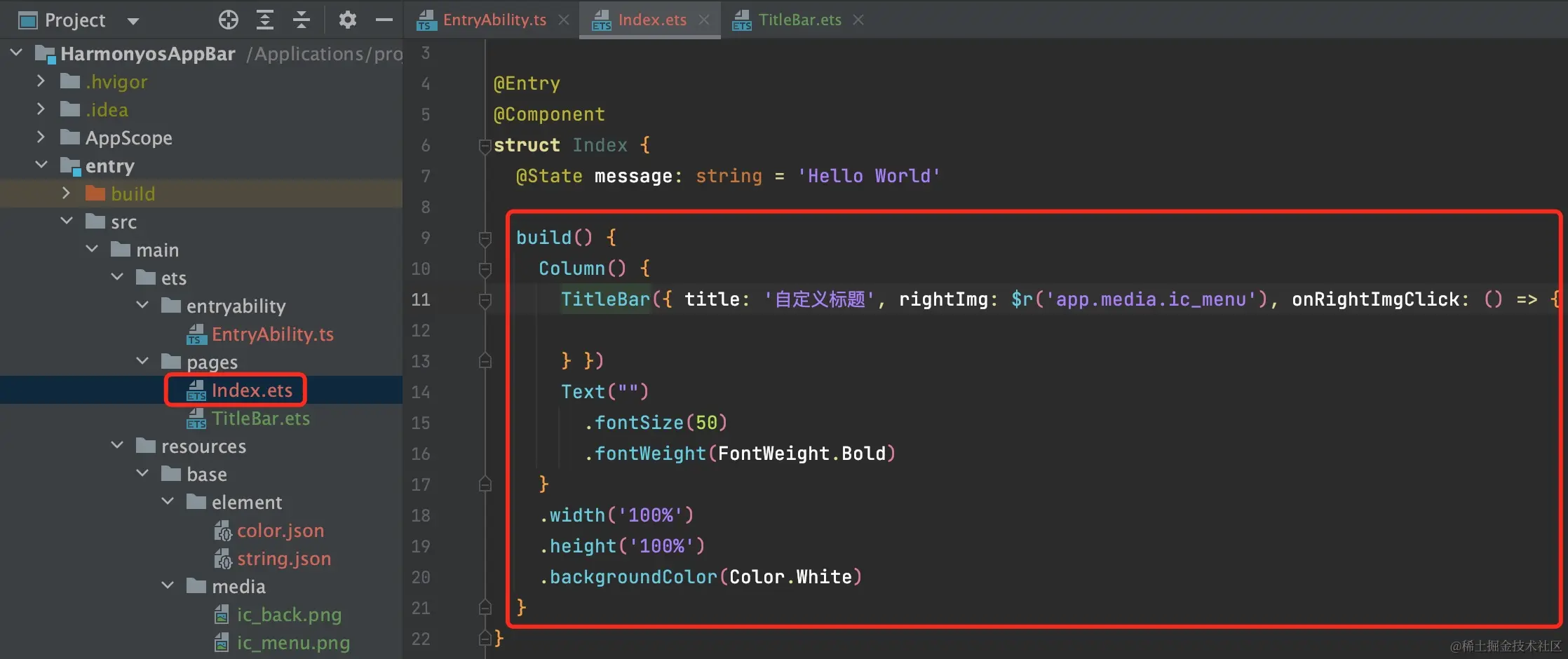Close the EntryAbility.ts tab
The image size is (1568, 659).
pos(564,20)
